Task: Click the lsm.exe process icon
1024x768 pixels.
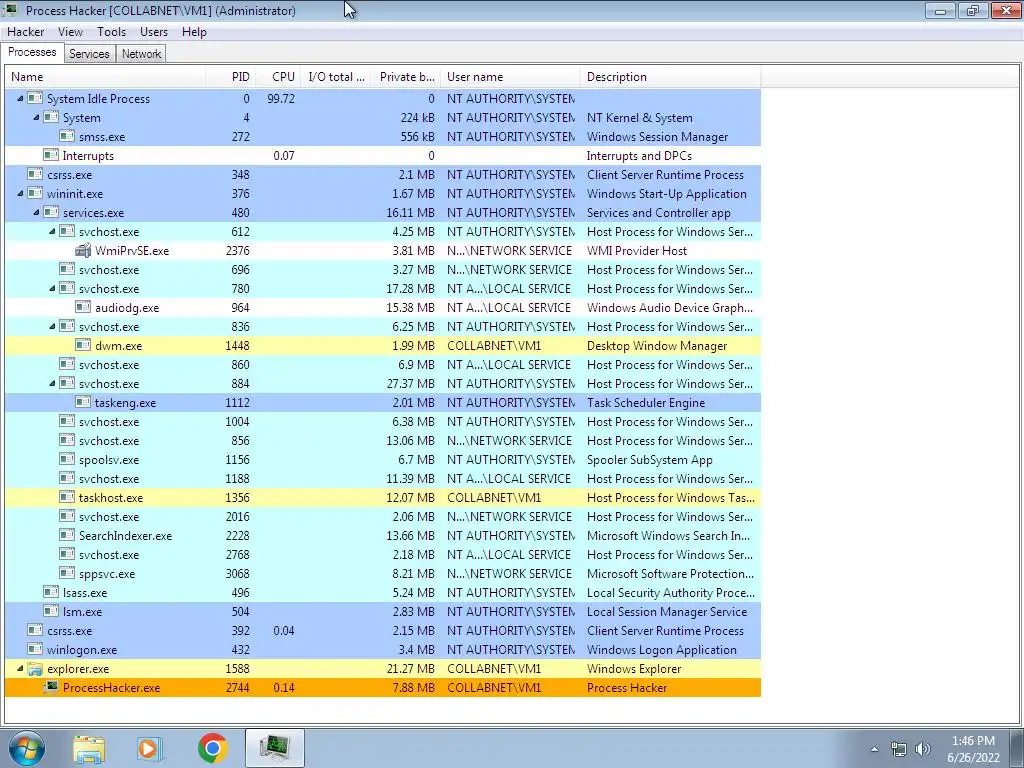Action: [x=51, y=611]
